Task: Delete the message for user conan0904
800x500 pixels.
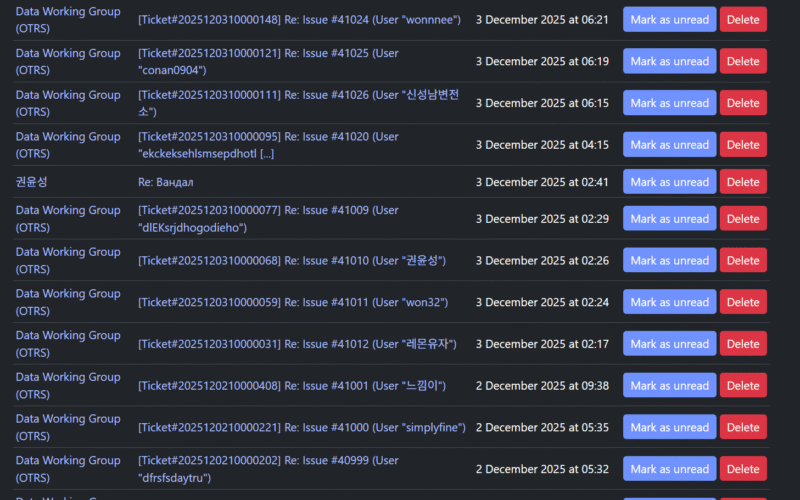Action: coord(743,61)
